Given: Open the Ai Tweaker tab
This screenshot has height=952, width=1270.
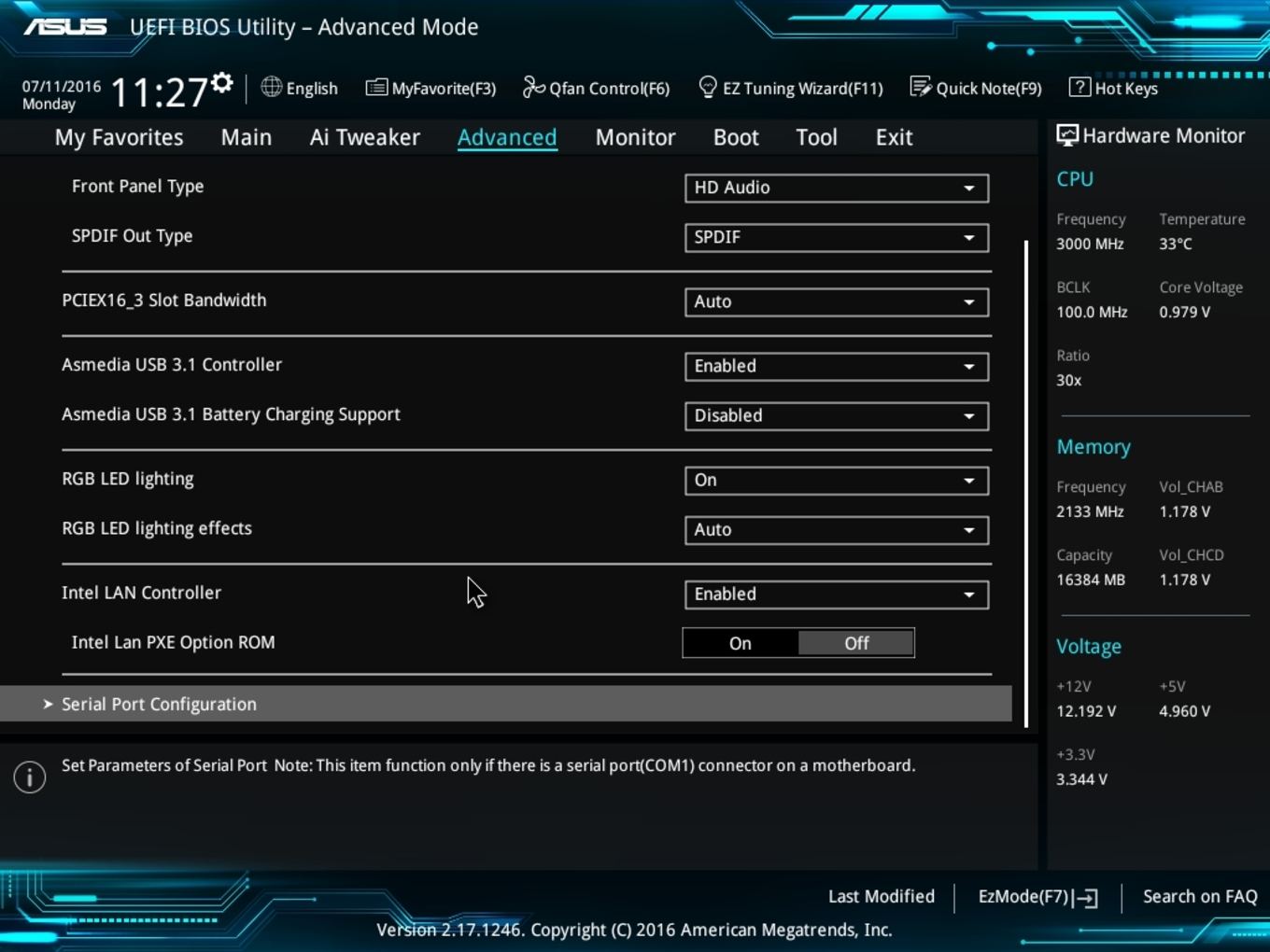Looking at the screenshot, I should coord(365,137).
